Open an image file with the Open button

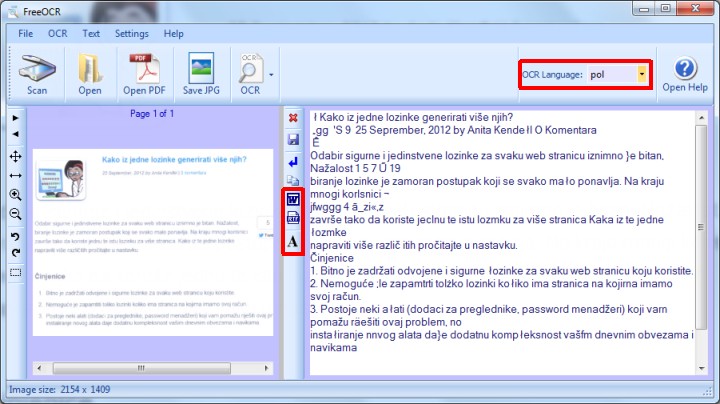(x=90, y=73)
